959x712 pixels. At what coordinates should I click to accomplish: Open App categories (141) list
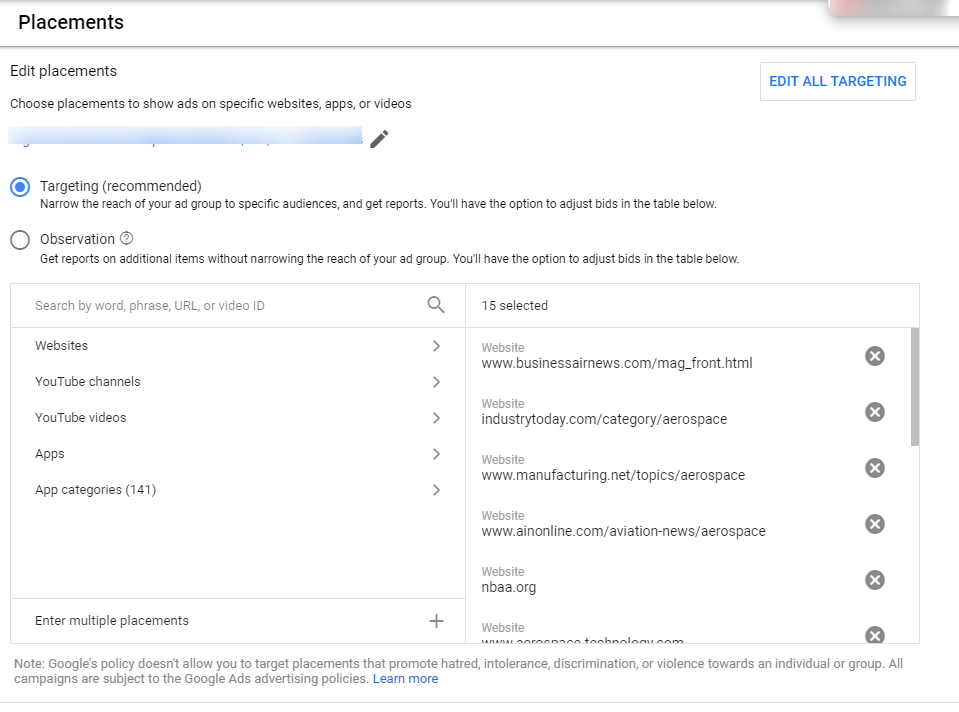click(237, 490)
